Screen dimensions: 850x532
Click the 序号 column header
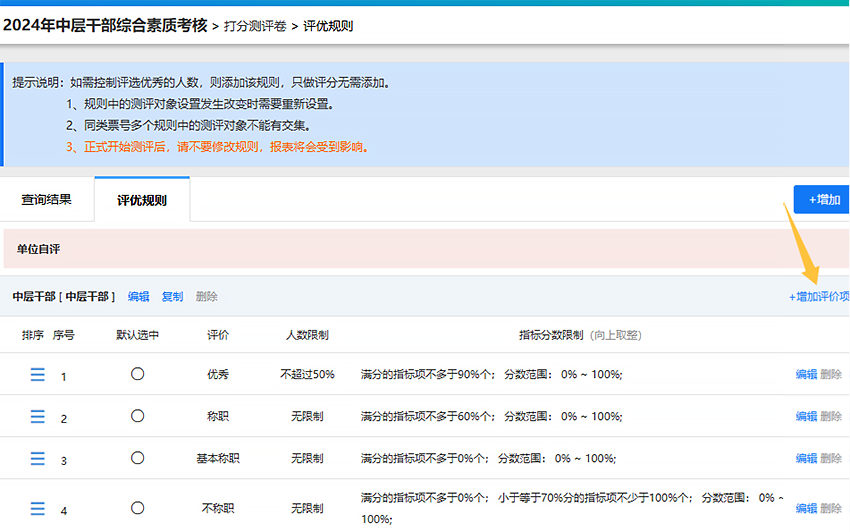63,335
